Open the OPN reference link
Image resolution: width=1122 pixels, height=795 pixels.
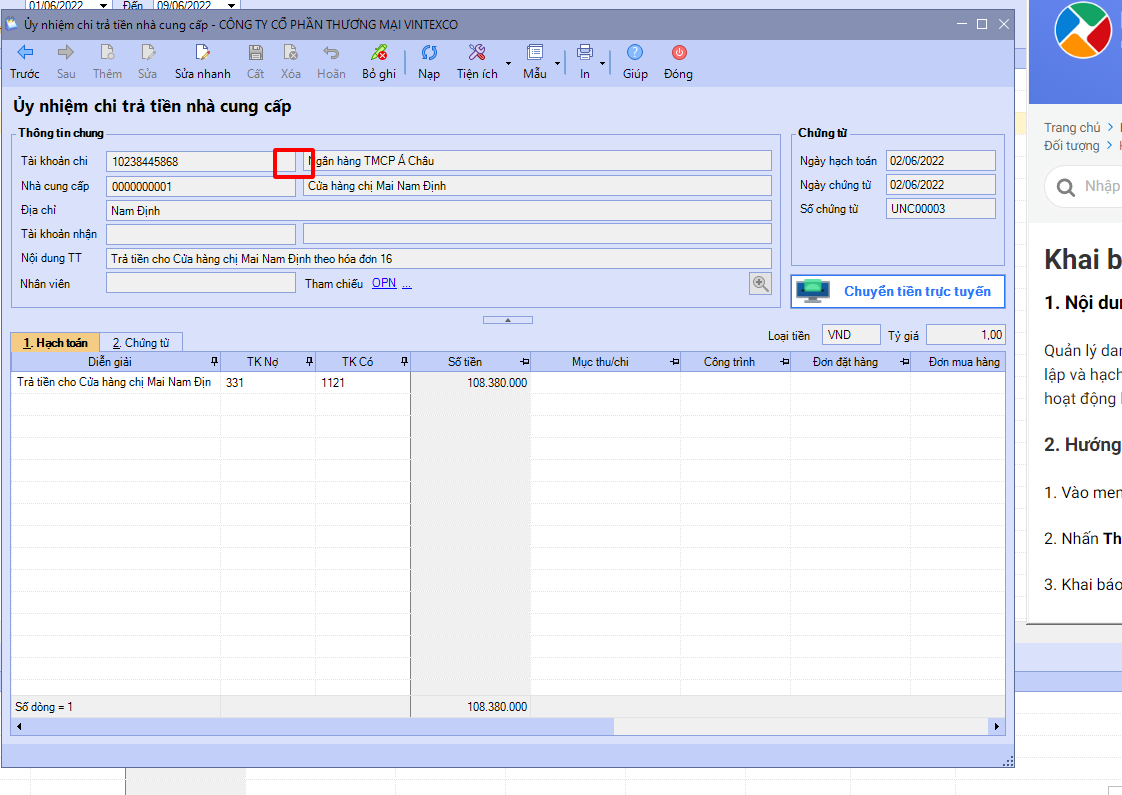click(x=384, y=284)
